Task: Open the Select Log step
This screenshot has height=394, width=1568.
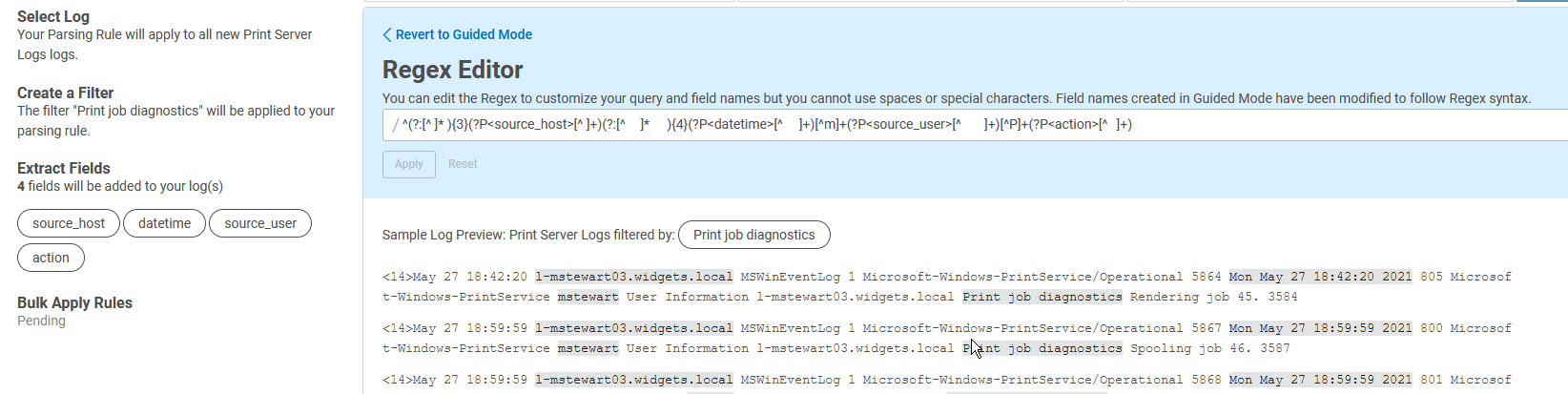Action: [53, 16]
